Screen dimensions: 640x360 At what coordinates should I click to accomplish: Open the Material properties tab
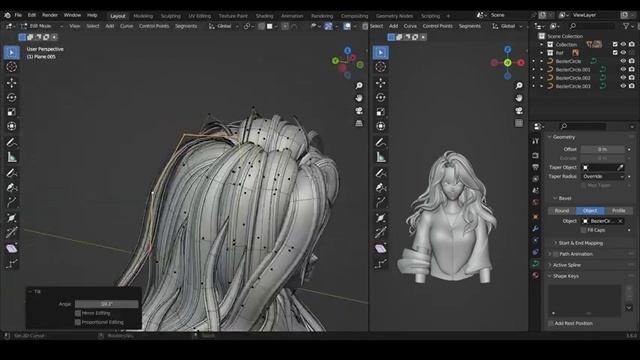coord(536,276)
